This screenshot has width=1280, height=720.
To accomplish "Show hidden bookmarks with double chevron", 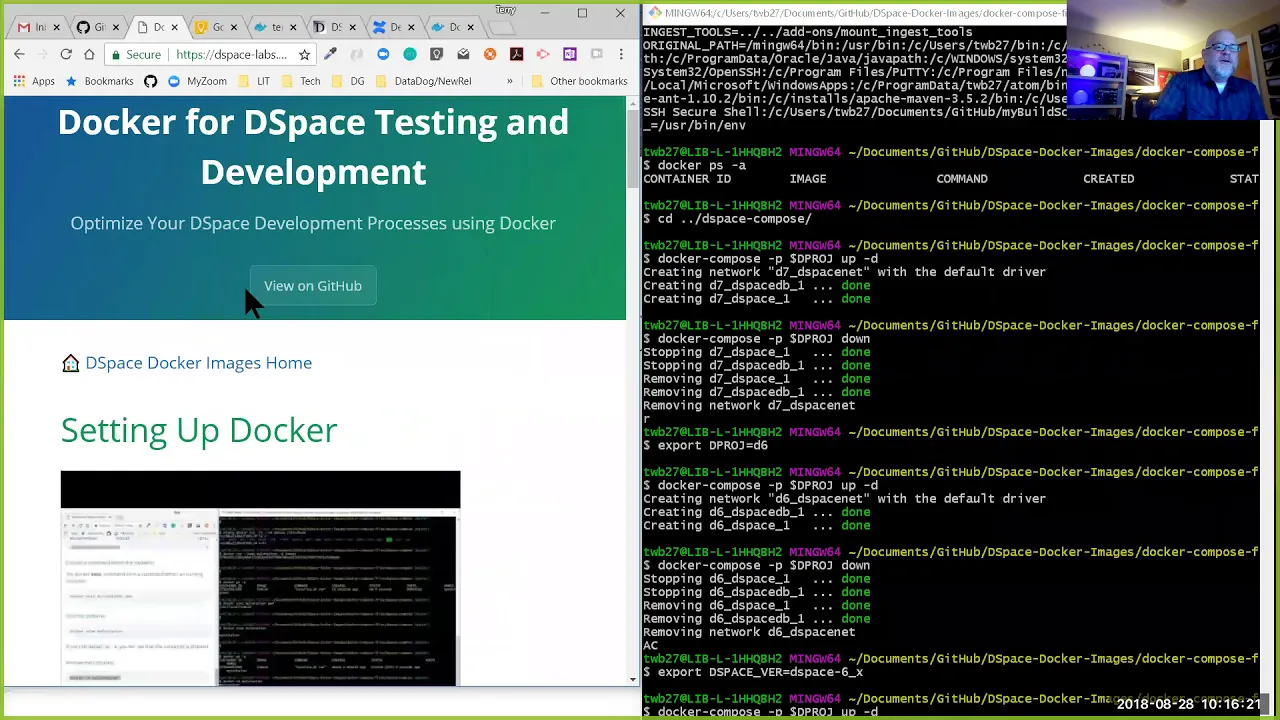I will click(x=510, y=81).
